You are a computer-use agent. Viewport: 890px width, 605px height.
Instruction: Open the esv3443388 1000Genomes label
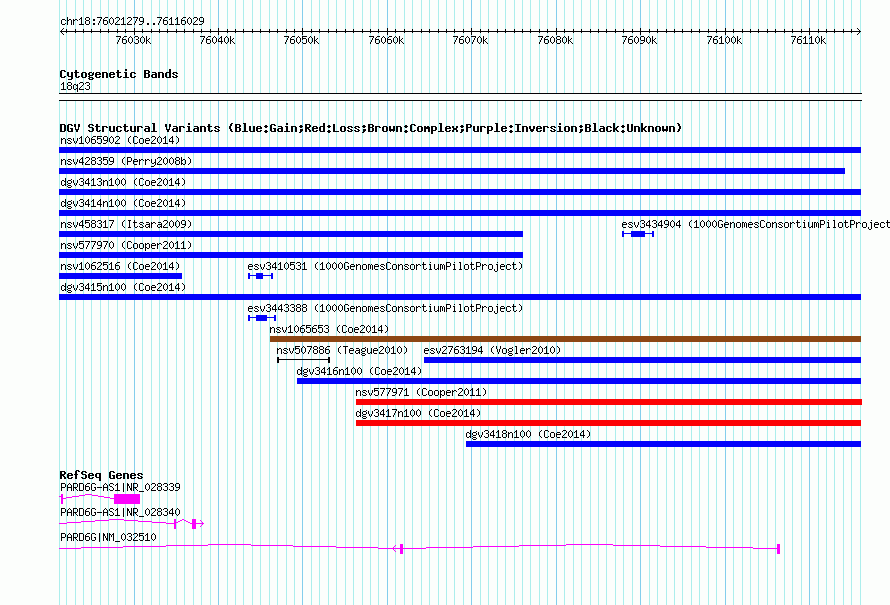point(385,308)
